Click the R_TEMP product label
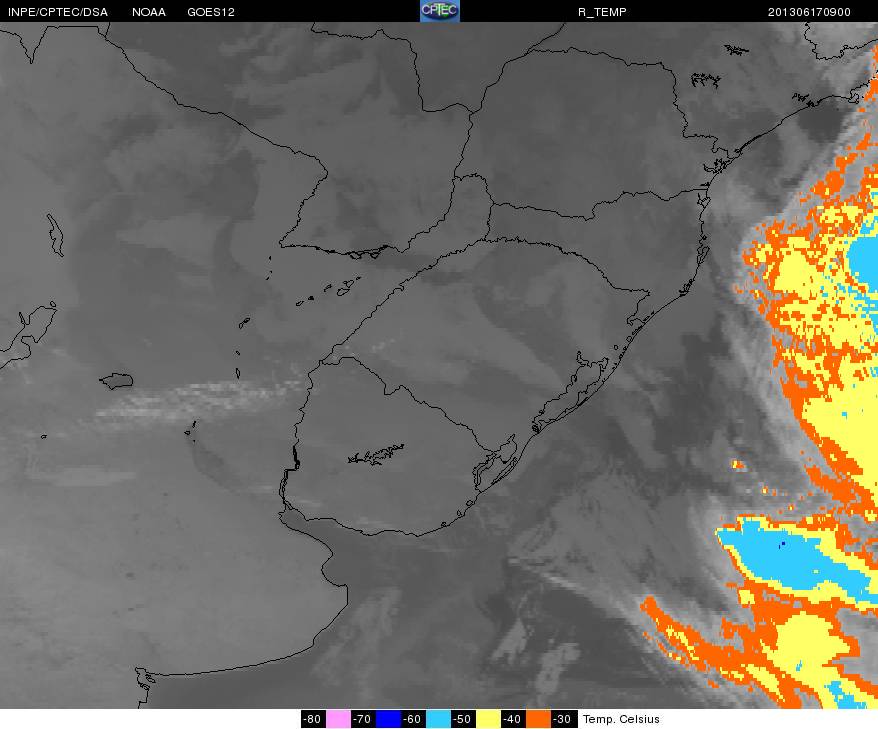The width and height of the screenshot is (878, 729). (x=602, y=12)
